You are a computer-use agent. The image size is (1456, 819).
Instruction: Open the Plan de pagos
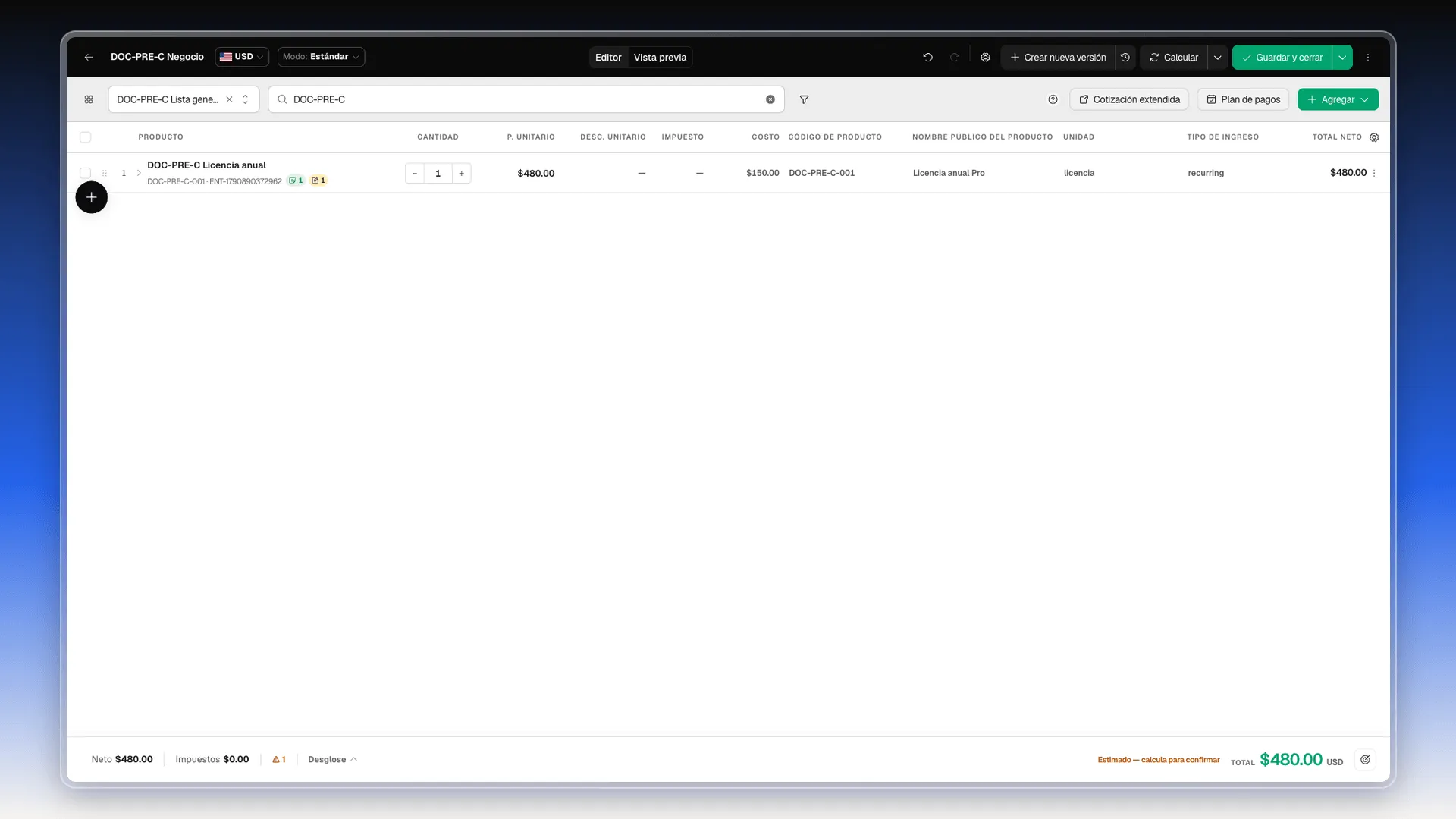pos(1243,99)
